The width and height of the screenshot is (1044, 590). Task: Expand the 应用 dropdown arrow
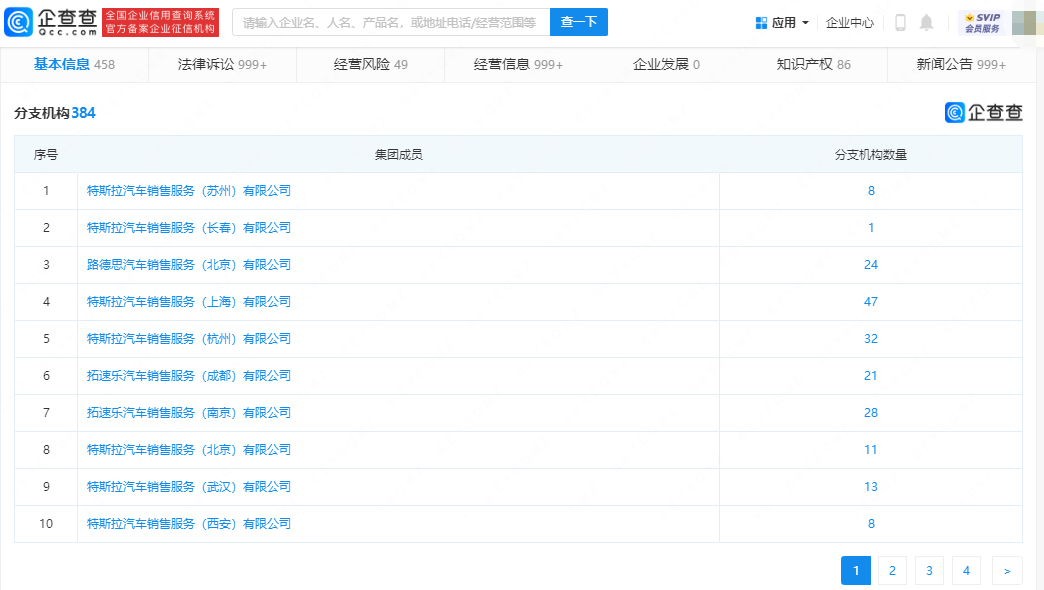click(x=806, y=23)
